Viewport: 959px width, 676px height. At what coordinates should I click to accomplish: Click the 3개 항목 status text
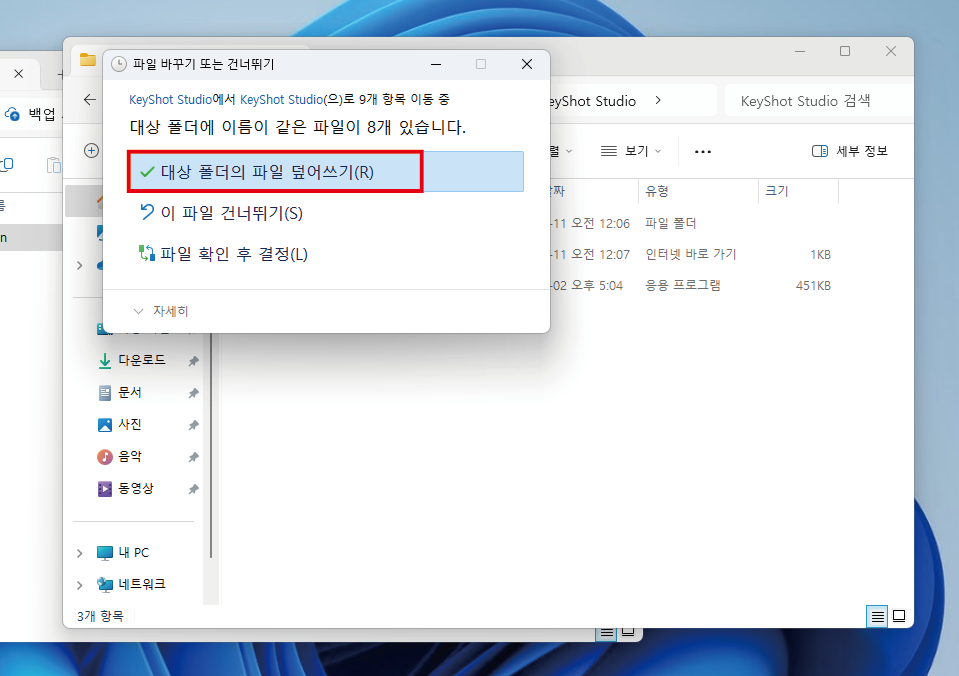[x=100, y=616]
